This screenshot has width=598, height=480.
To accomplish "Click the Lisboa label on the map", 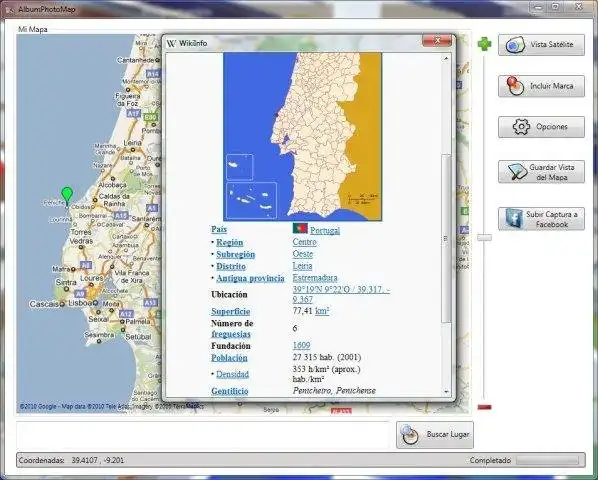I will tap(80, 303).
